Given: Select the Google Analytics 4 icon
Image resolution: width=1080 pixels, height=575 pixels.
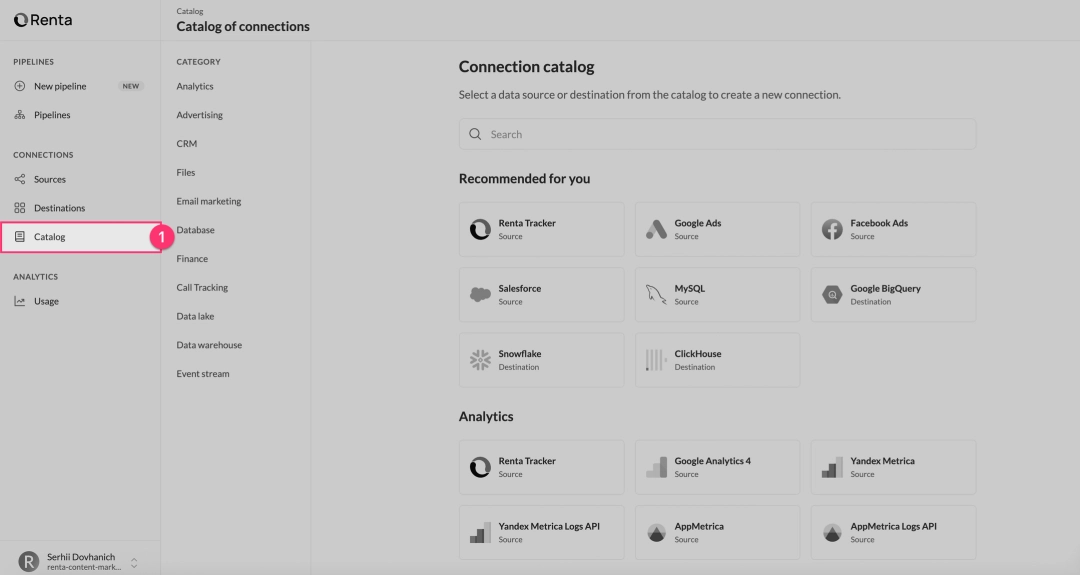Looking at the screenshot, I should coord(656,467).
